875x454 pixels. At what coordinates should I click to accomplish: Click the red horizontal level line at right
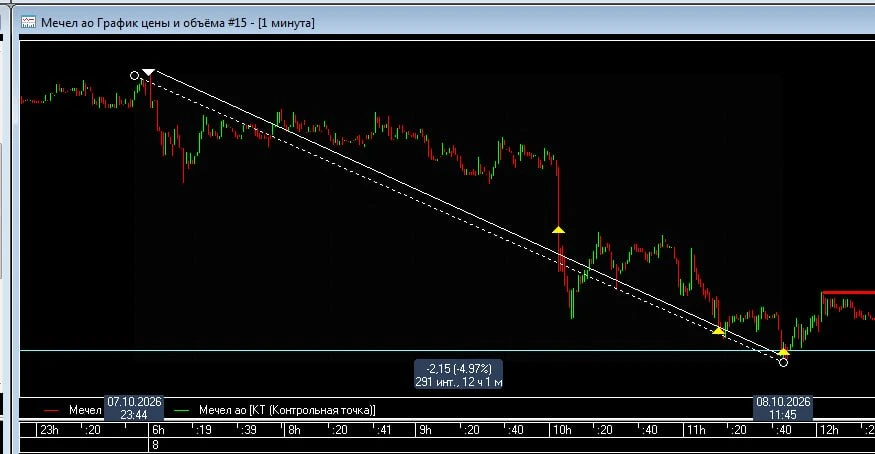tap(848, 292)
